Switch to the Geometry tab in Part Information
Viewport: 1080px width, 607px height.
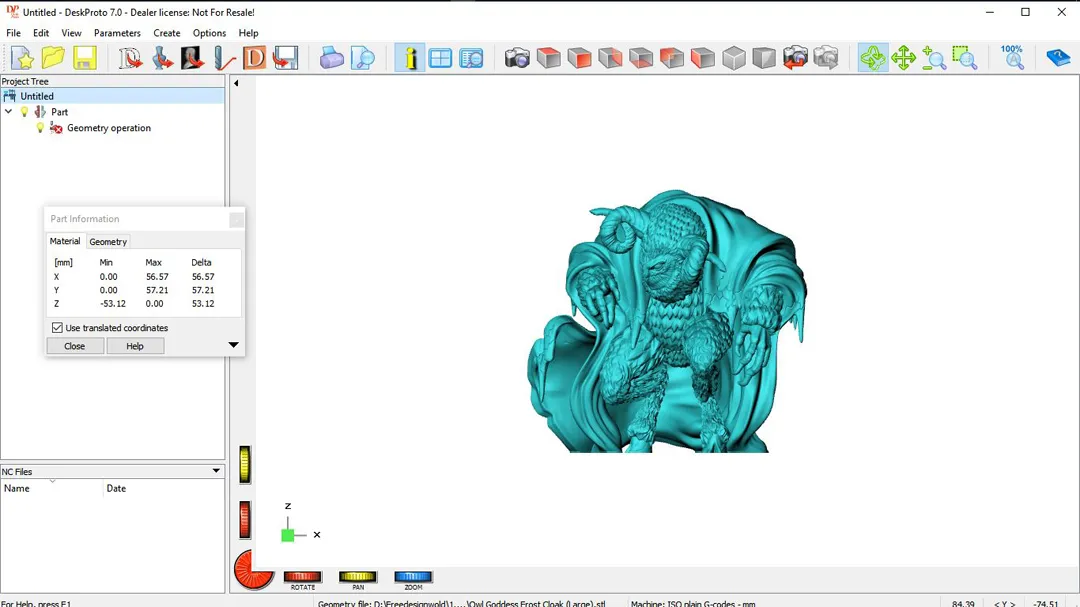pos(108,242)
